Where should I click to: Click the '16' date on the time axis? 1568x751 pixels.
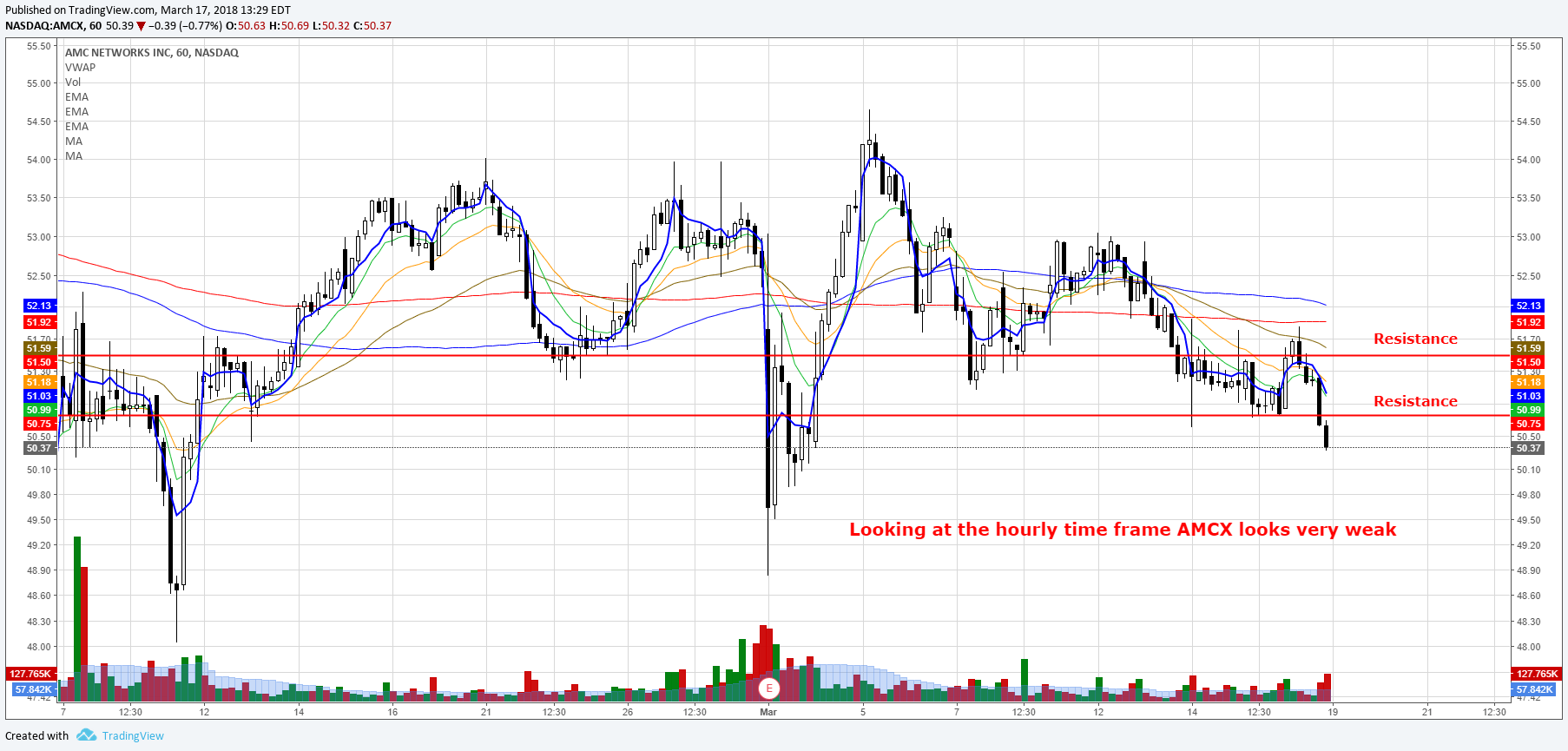pos(392,712)
